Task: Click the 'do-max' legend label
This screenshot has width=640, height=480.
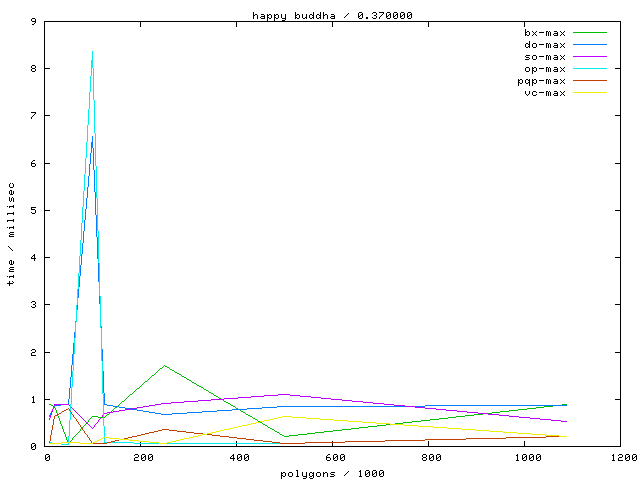Action: 545,45
